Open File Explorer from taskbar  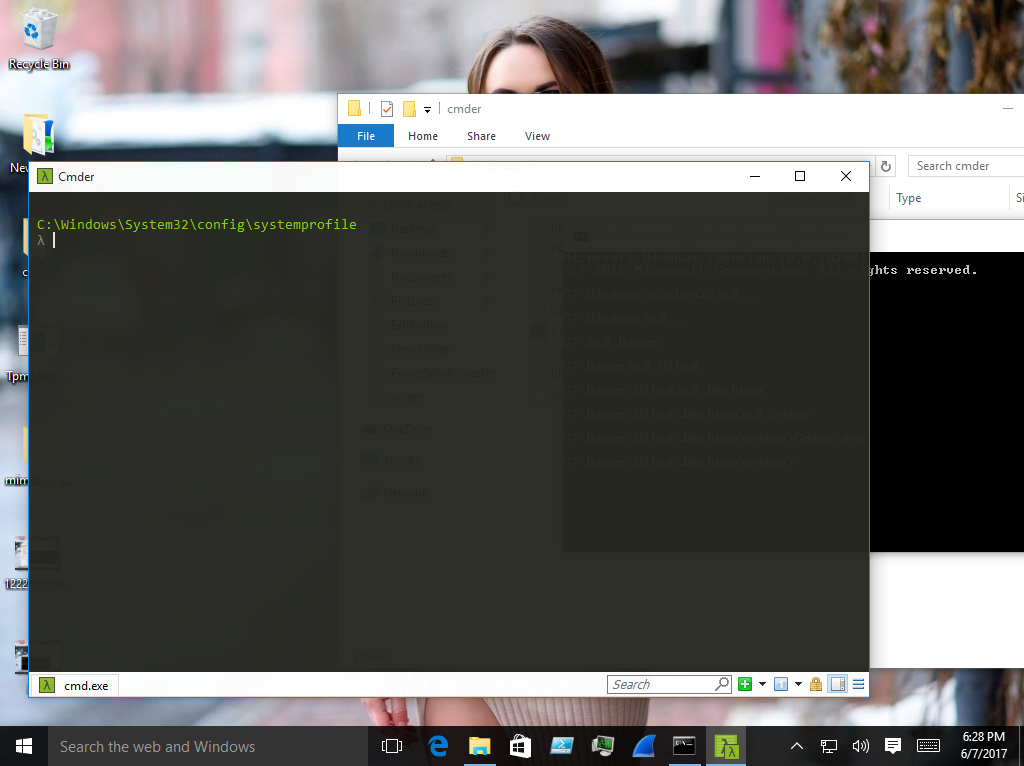coord(479,746)
